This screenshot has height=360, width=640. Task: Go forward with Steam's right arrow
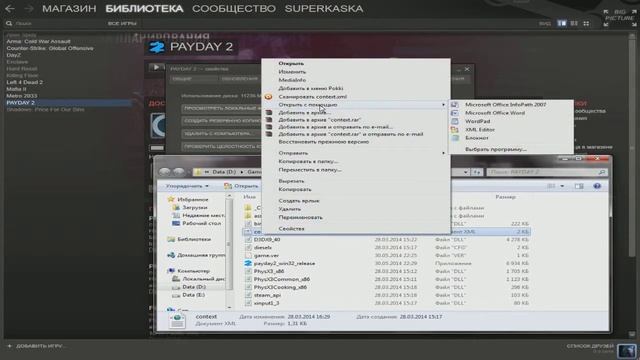(29, 8)
